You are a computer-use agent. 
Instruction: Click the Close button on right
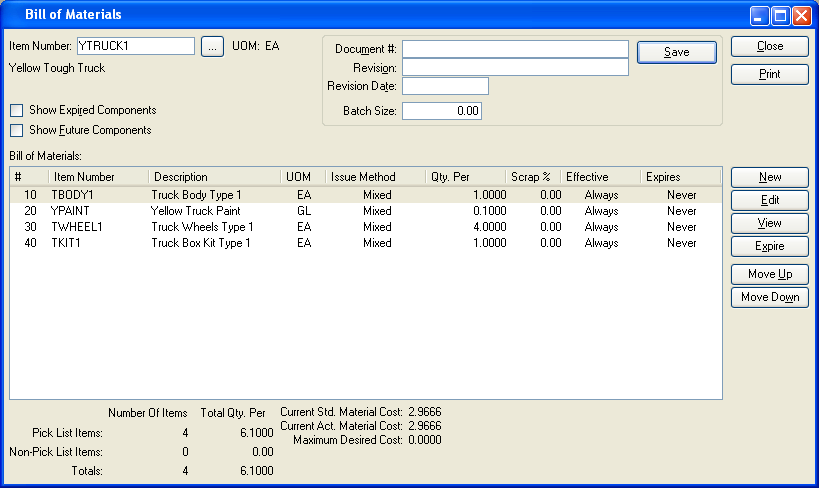coord(769,46)
